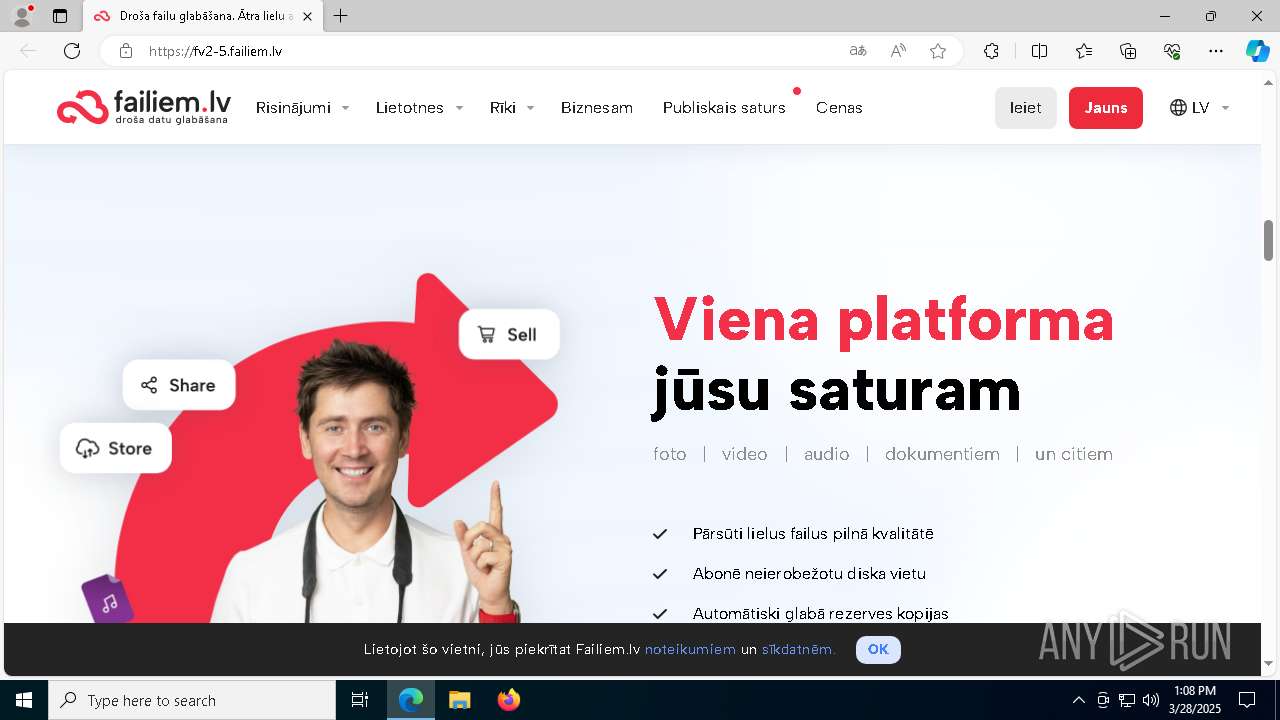Viewport: 1280px width, 720px height.
Task: Open Publiskais saturs menu item
Action: pos(724,107)
